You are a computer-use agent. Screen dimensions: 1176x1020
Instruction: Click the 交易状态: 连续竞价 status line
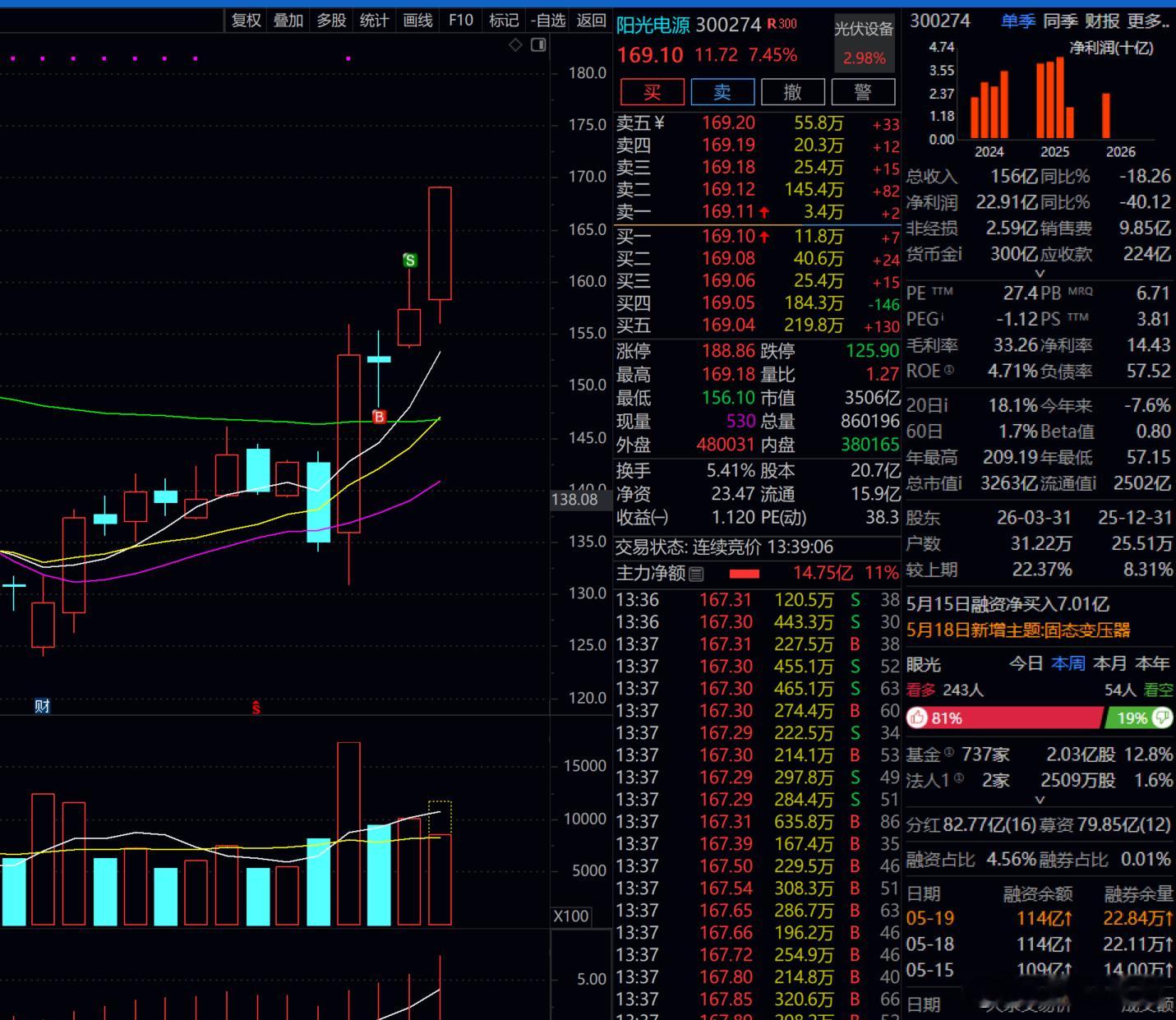coord(725,547)
